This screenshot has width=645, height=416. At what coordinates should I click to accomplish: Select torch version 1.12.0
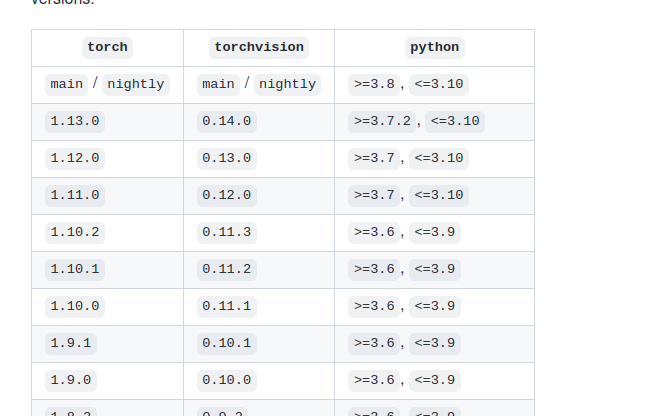tap(75, 158)
